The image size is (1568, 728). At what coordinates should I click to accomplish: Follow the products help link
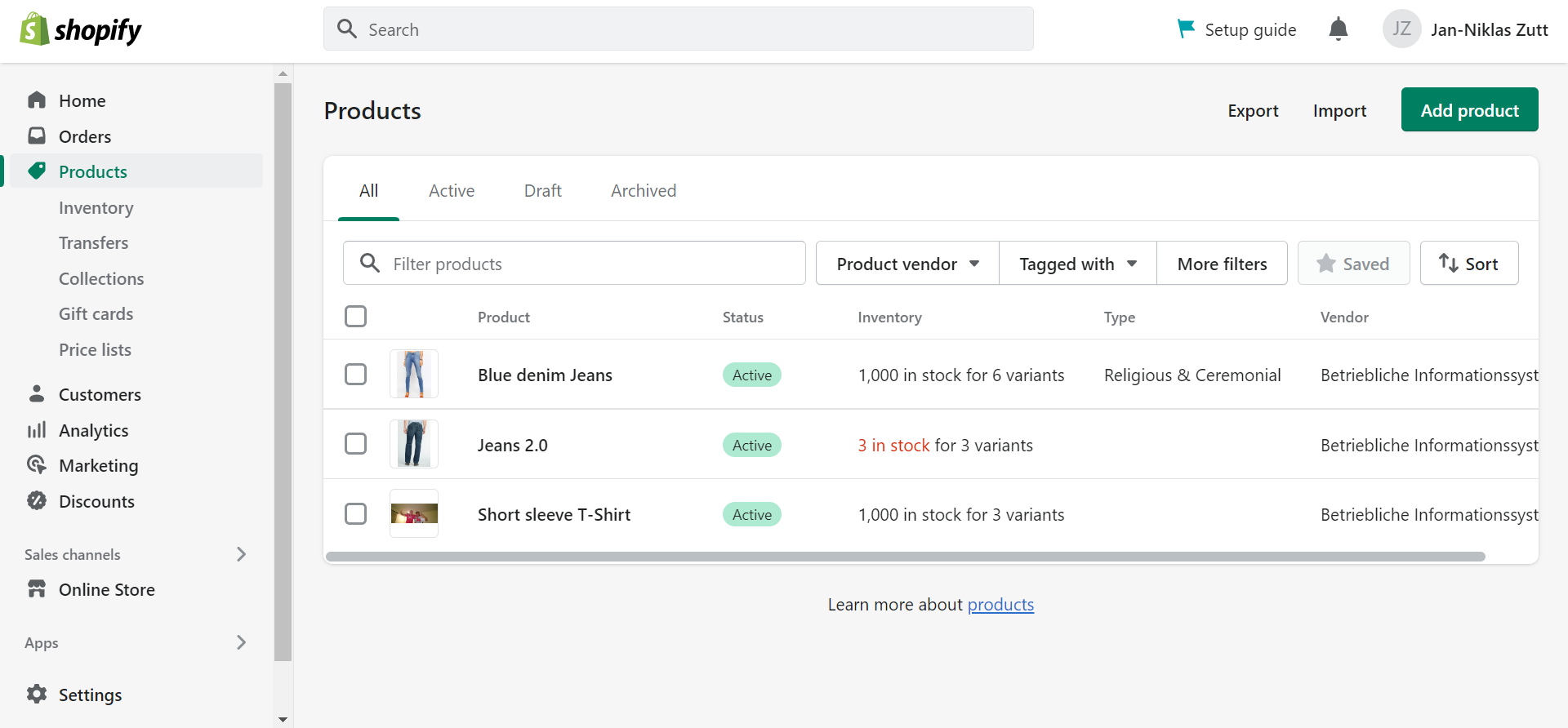[x=1000, y=605]
